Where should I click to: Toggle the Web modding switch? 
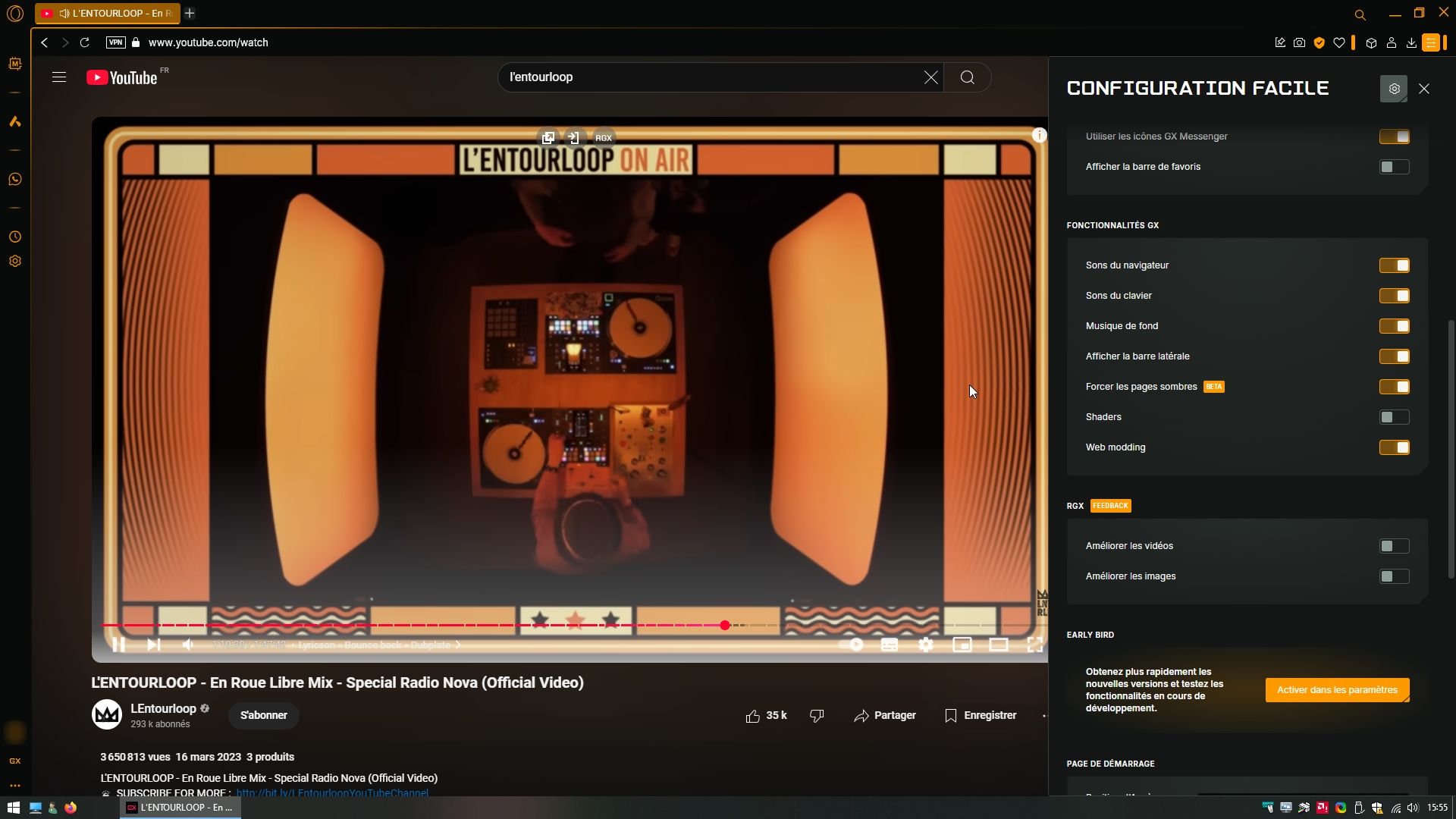tap(1394, 447)
